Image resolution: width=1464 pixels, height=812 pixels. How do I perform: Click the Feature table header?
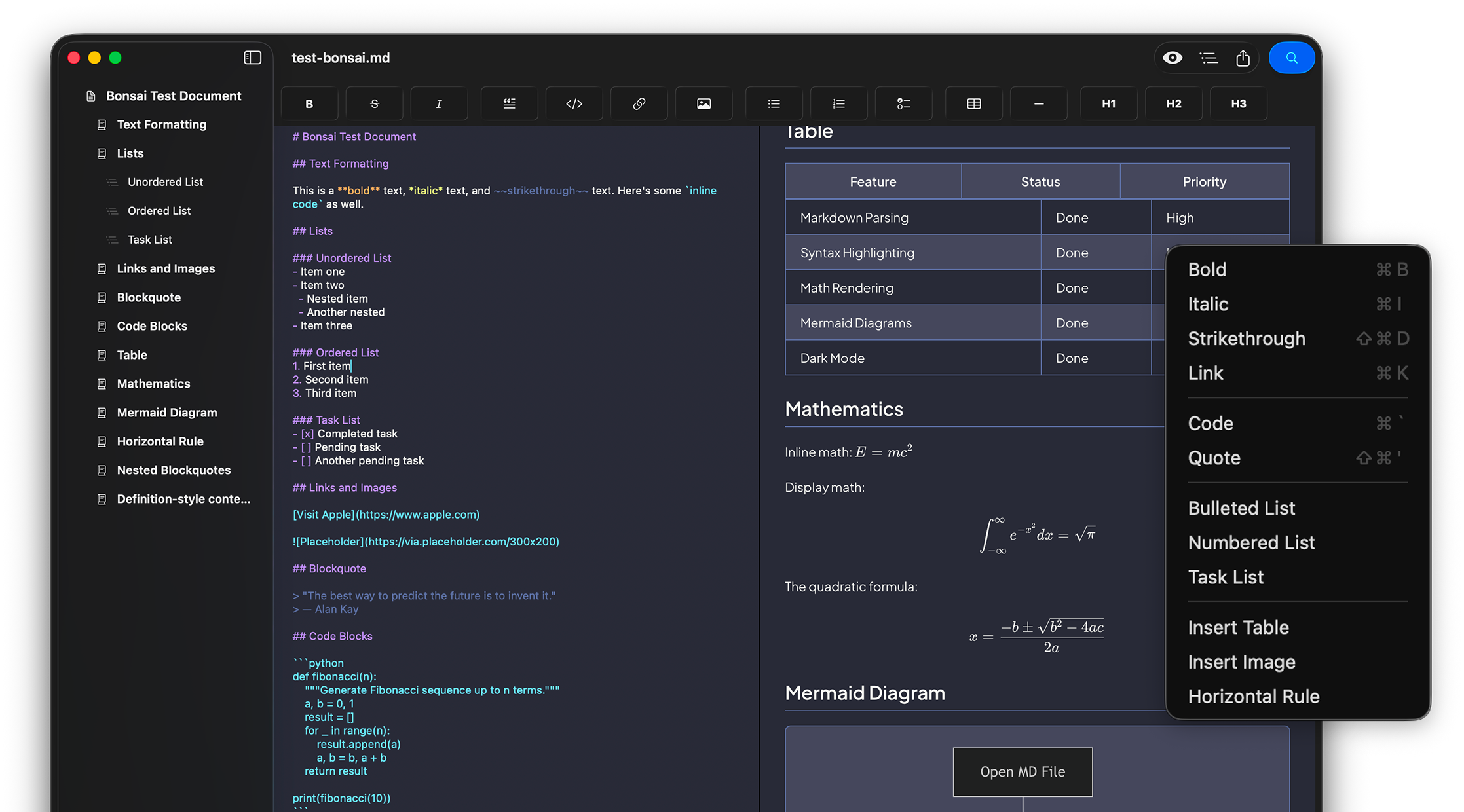pyautogui.click(x=873, y=181)
